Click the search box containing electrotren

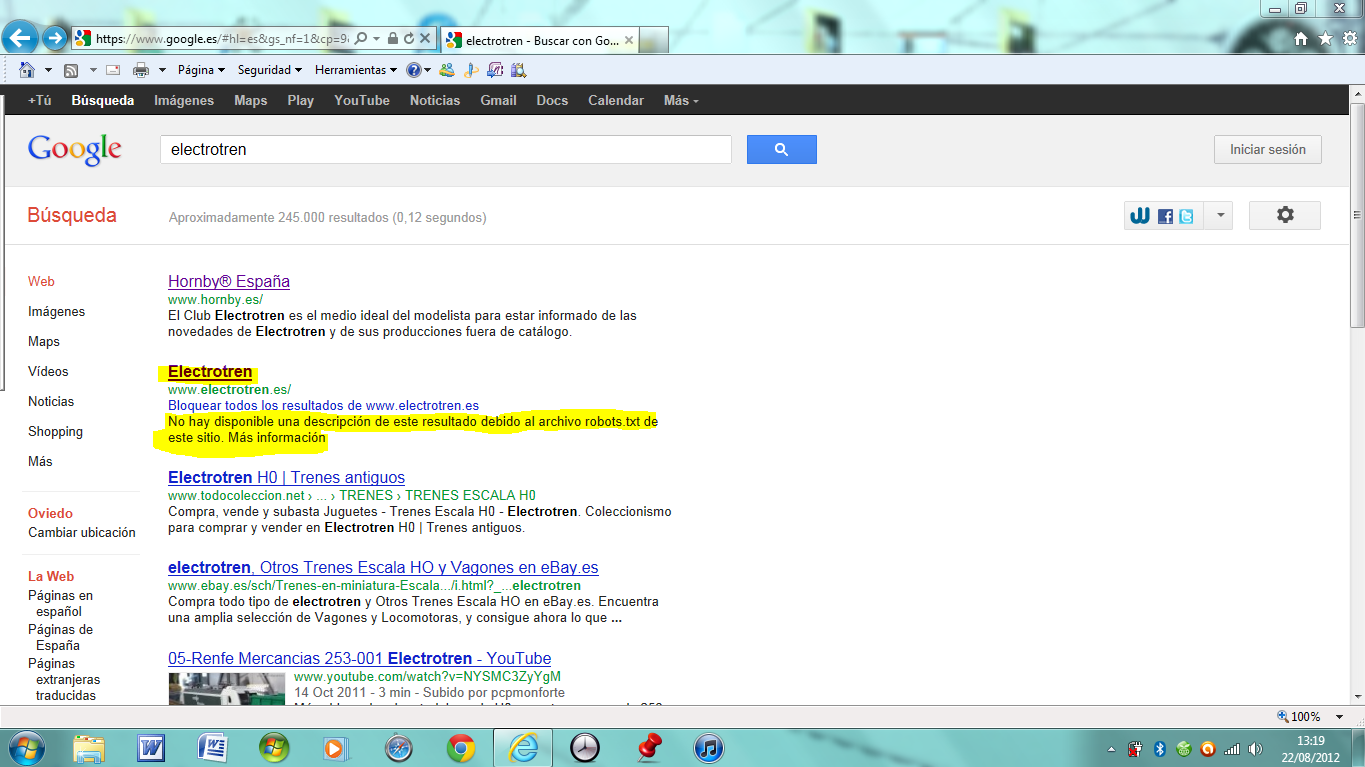click(x=446, y=150)
